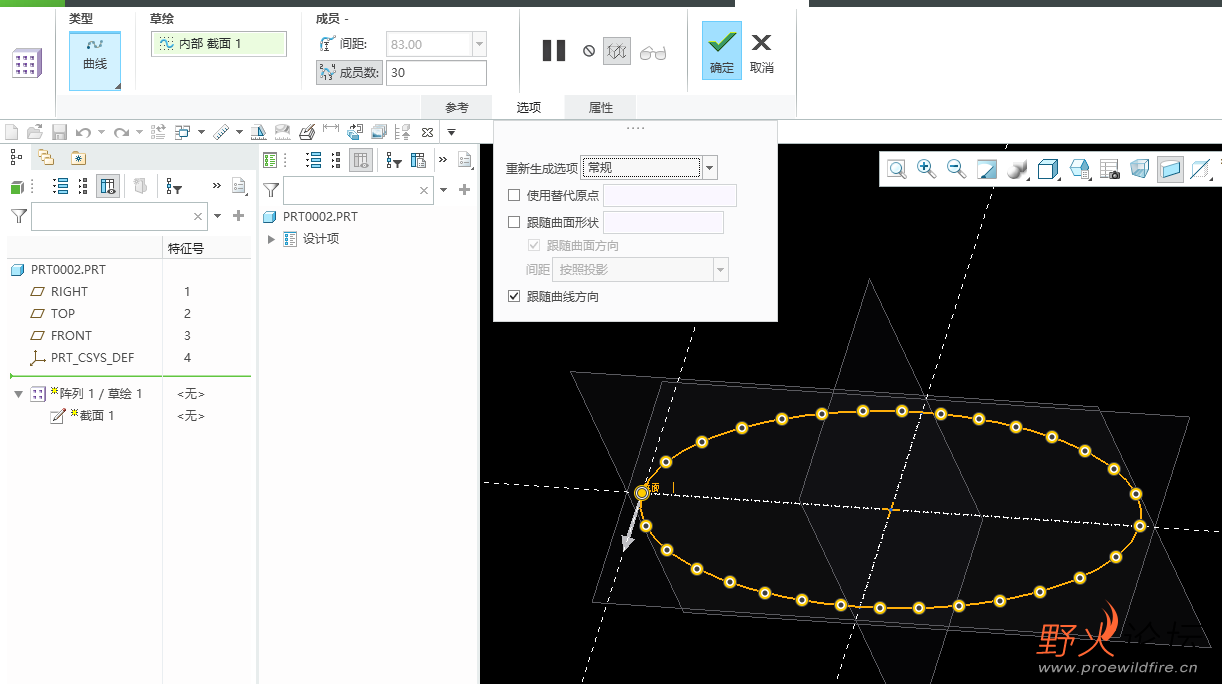Screen dimensions: 1222x684
Task: Click the Windows switcher icon
Action: pyautogui.click(x=183, y=132)
